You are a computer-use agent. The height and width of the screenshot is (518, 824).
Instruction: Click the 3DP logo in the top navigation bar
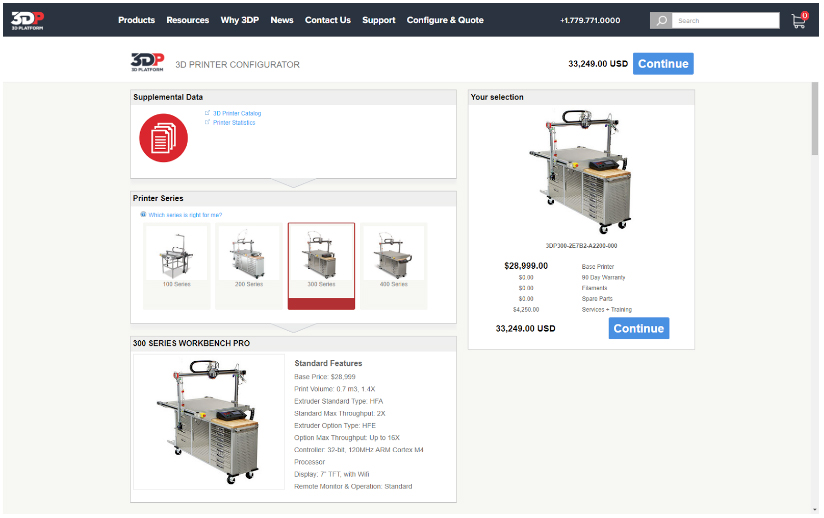click(x=27, y=20)
